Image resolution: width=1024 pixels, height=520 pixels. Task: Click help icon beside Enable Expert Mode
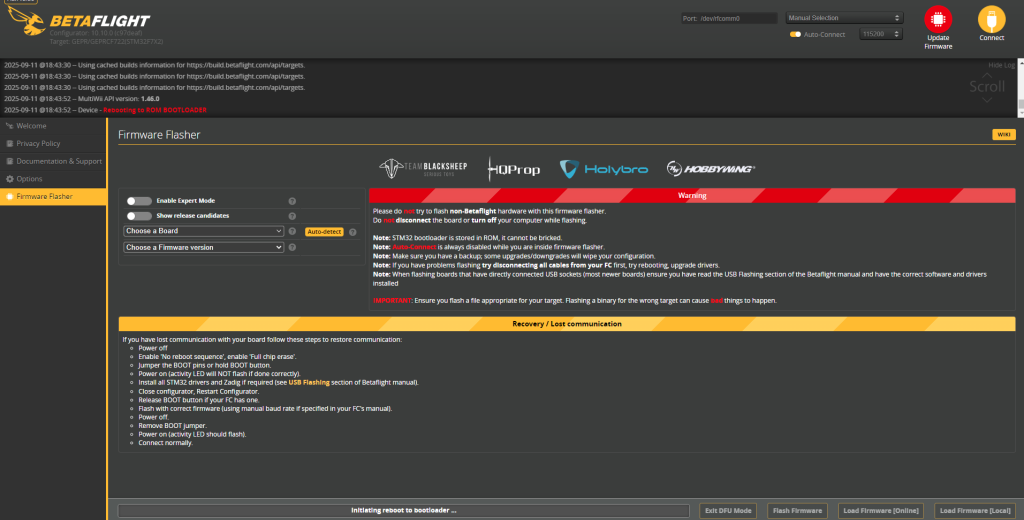point(292,201)
